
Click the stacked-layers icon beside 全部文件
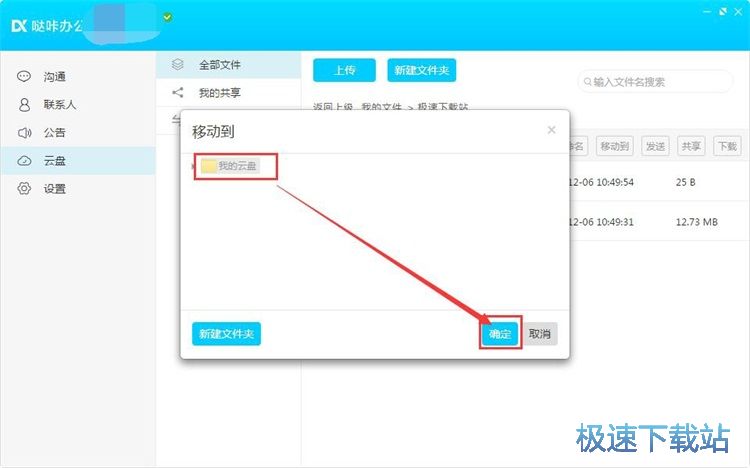(x=178, y=64)
